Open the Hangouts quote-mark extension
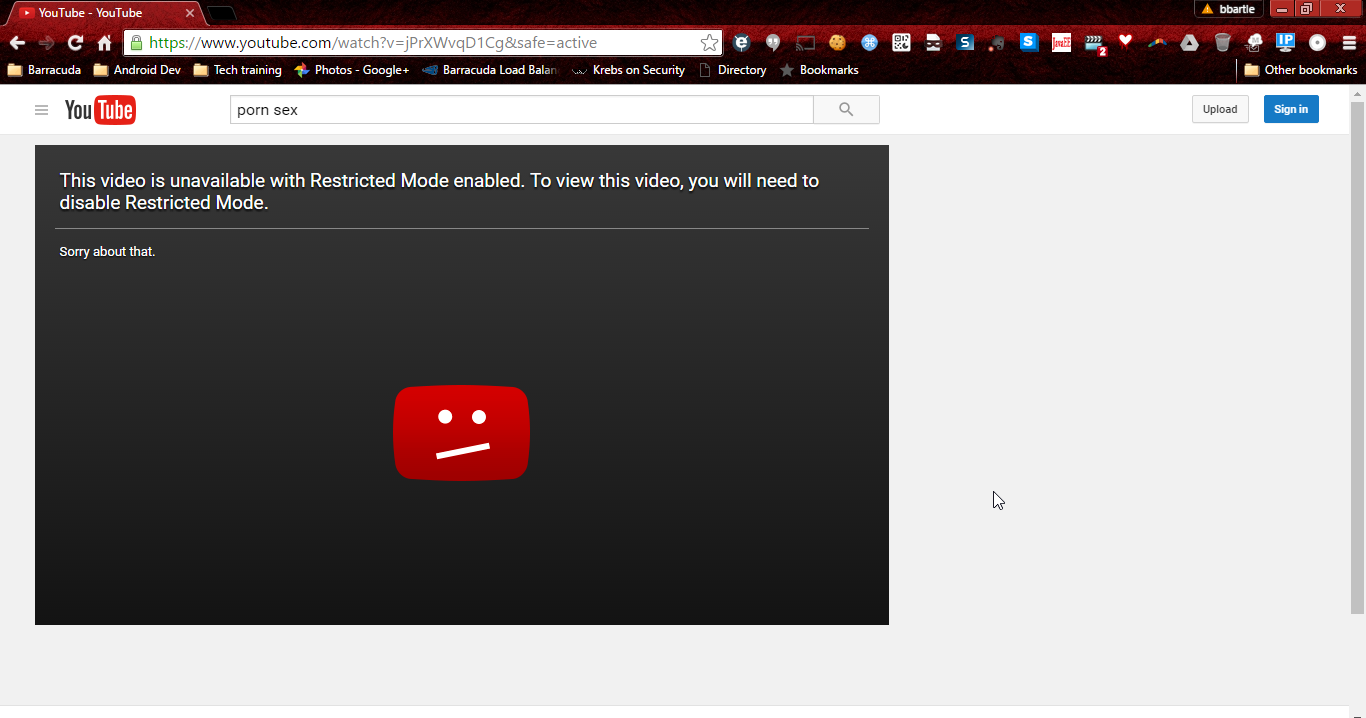1366x718 pixels. click(773, 43)
